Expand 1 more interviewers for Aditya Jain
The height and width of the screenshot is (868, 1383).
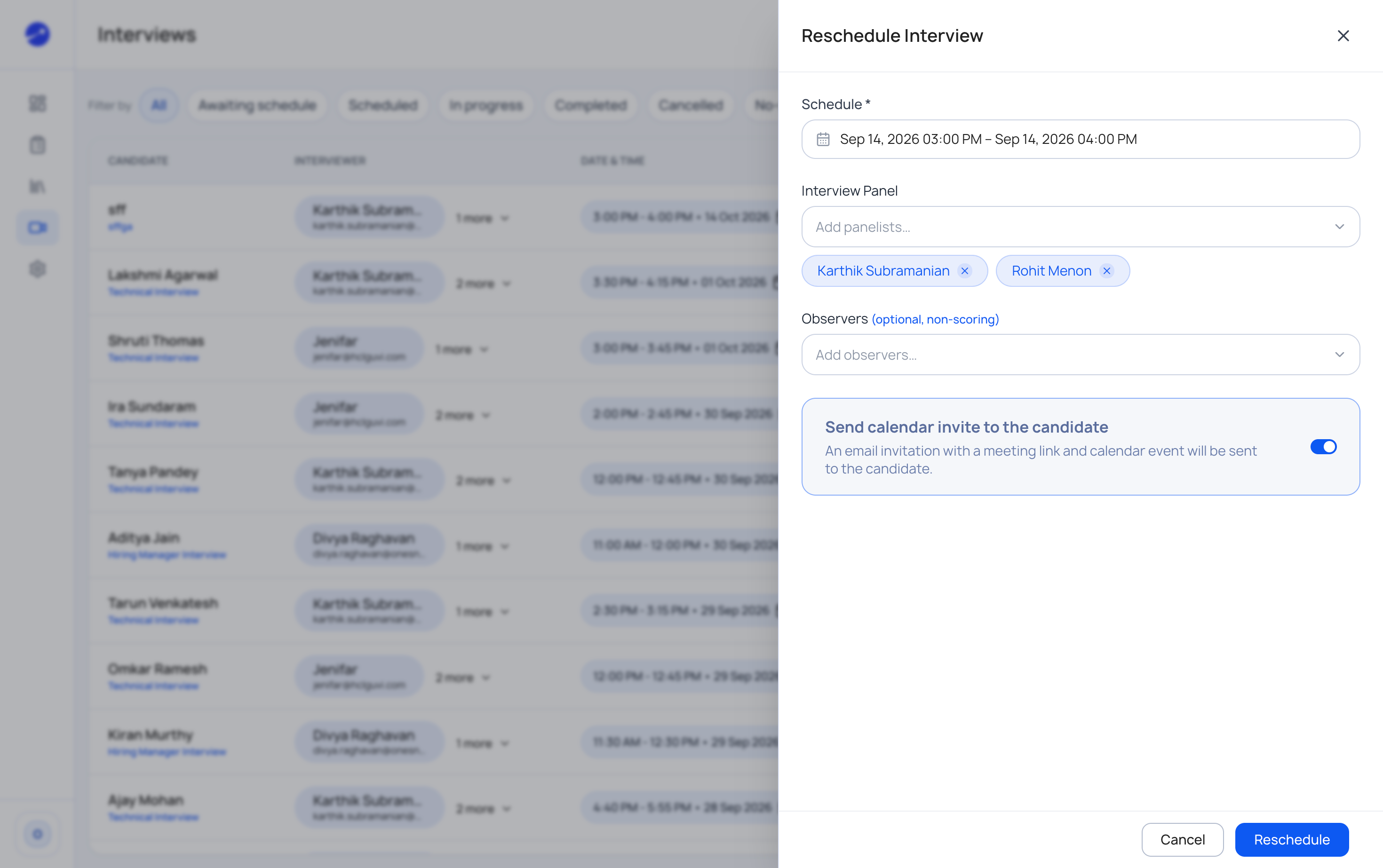[x=483, y=546]
